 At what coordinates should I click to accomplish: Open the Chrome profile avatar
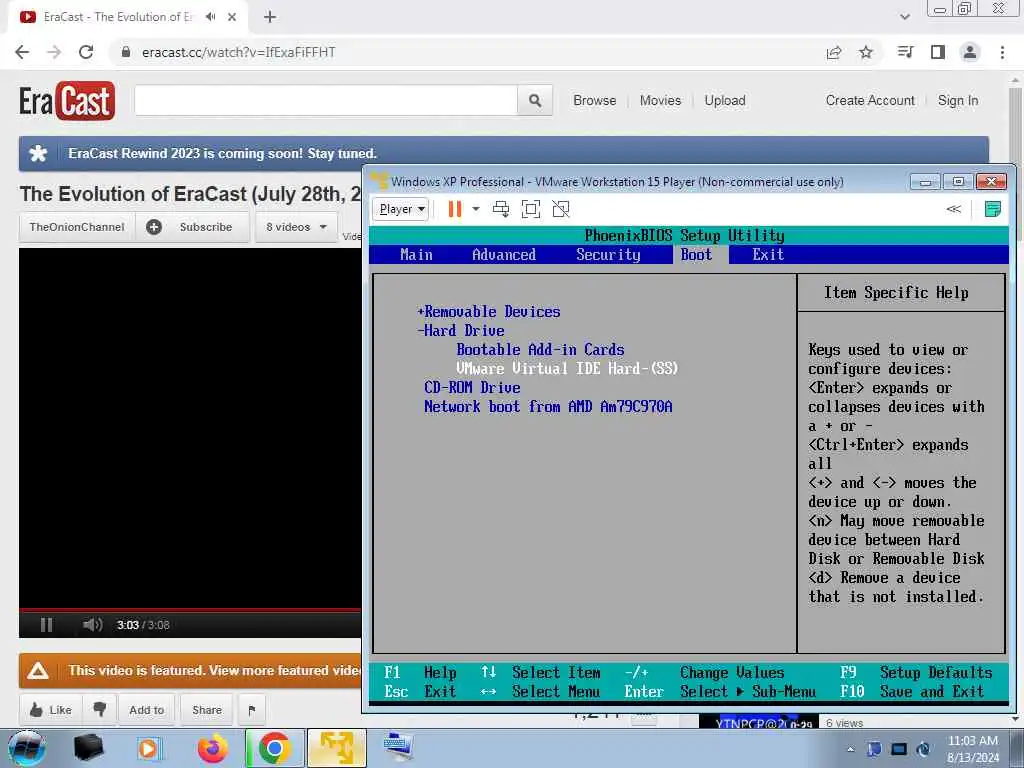click(x=970, y=52)
